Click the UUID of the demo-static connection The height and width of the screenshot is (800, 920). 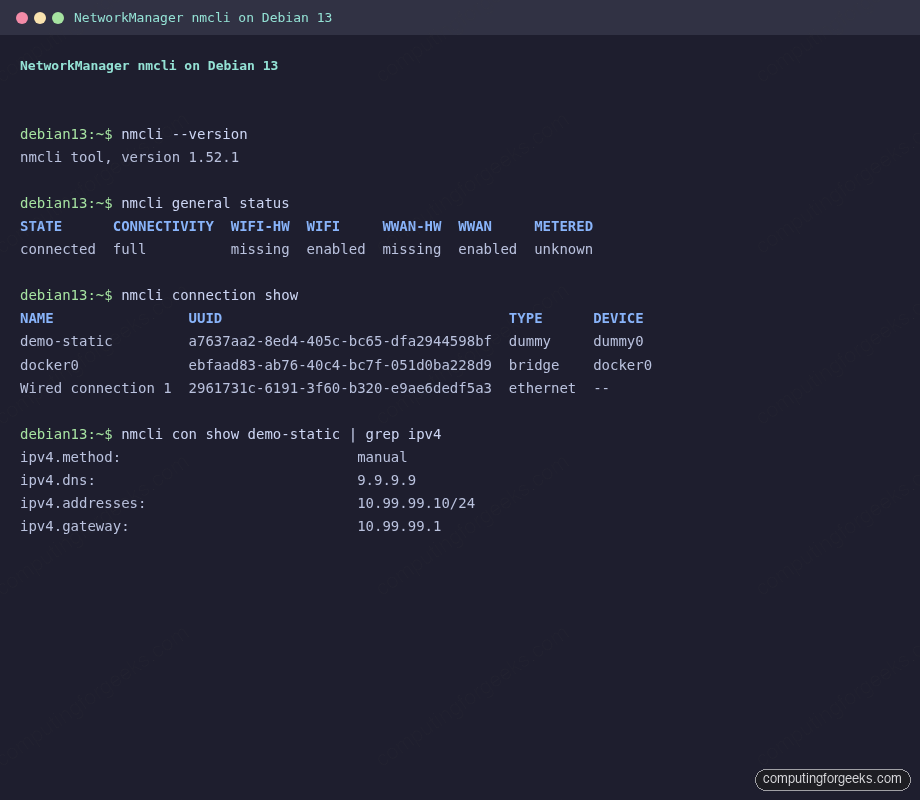coord(340,341)
